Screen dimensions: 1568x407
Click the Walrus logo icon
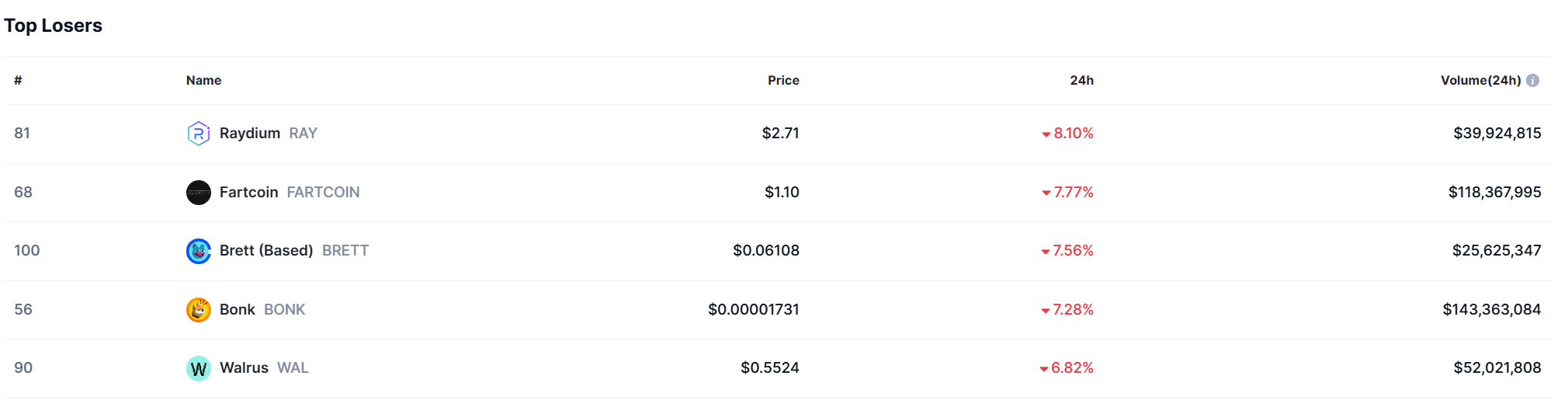click(x=199, y=368)
